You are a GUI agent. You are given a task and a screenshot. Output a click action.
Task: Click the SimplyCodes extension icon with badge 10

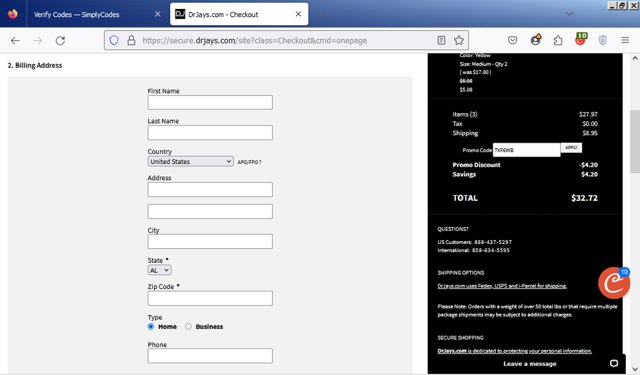click(x=580, y=39)
